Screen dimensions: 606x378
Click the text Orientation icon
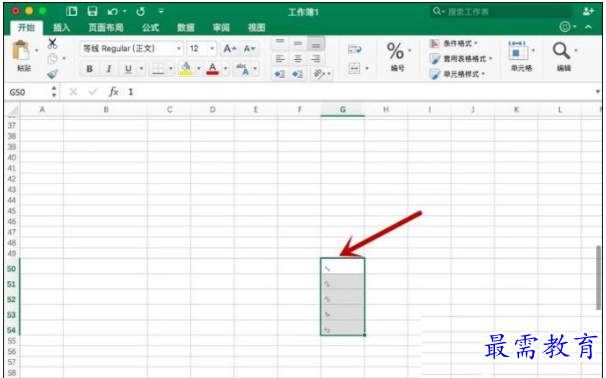point(319,73)
